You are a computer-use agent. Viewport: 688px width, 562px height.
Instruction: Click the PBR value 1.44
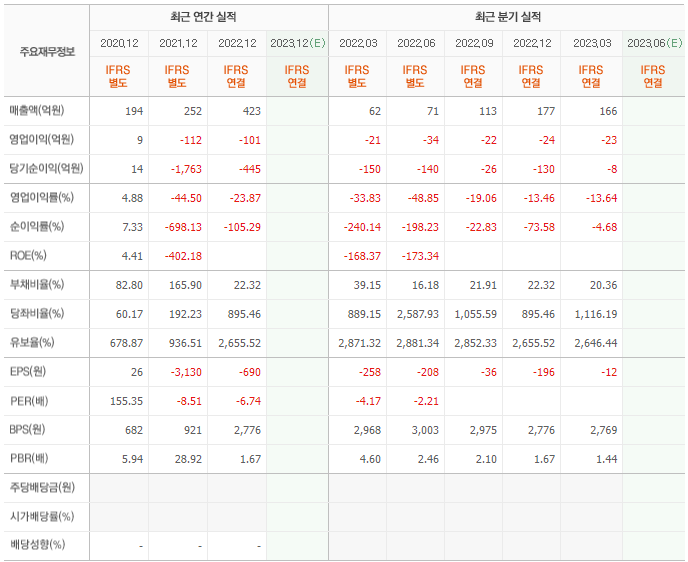pyautogui.click(x=607, y=459)
